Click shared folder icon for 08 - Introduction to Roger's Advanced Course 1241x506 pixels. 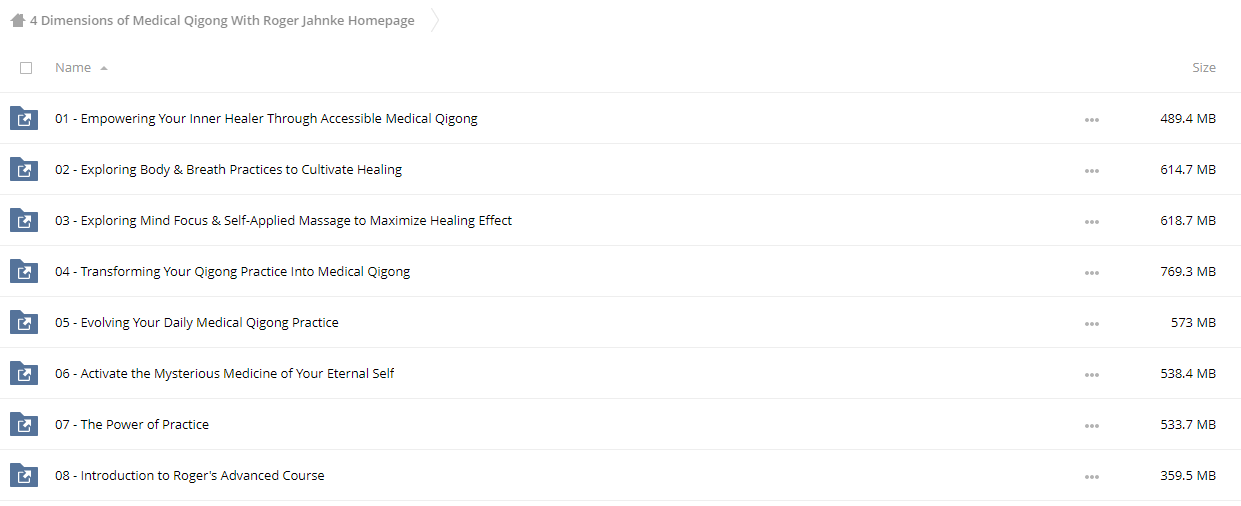pos(23,475)
